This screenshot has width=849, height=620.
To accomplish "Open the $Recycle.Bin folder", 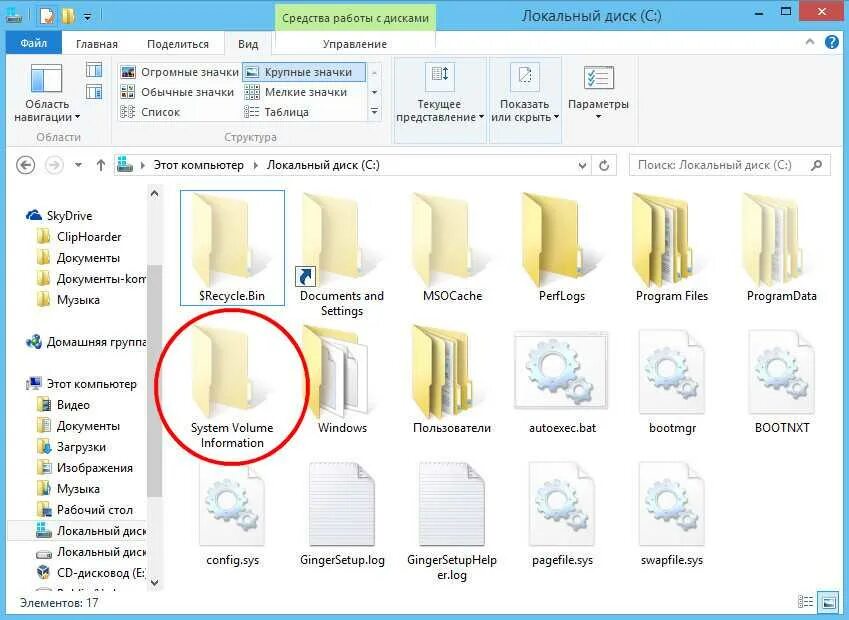I will pyautogui.click(x=232, y=247).
